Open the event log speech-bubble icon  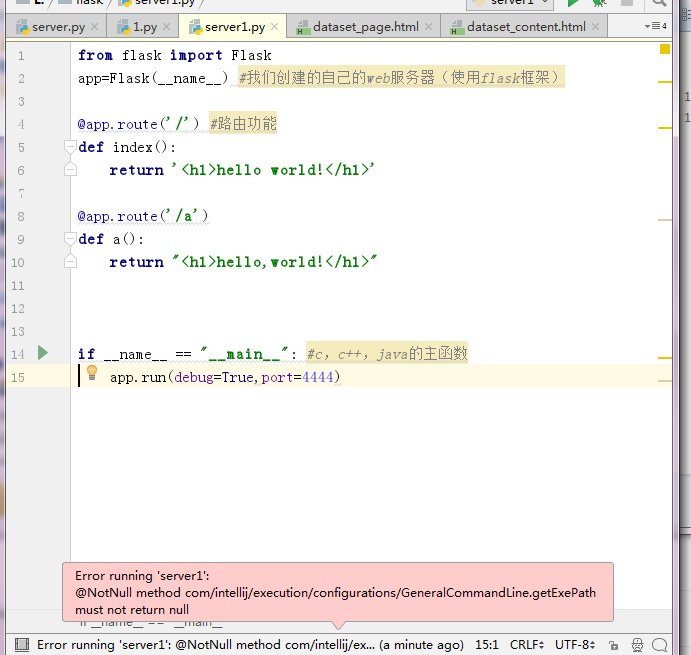coord(660,645)
